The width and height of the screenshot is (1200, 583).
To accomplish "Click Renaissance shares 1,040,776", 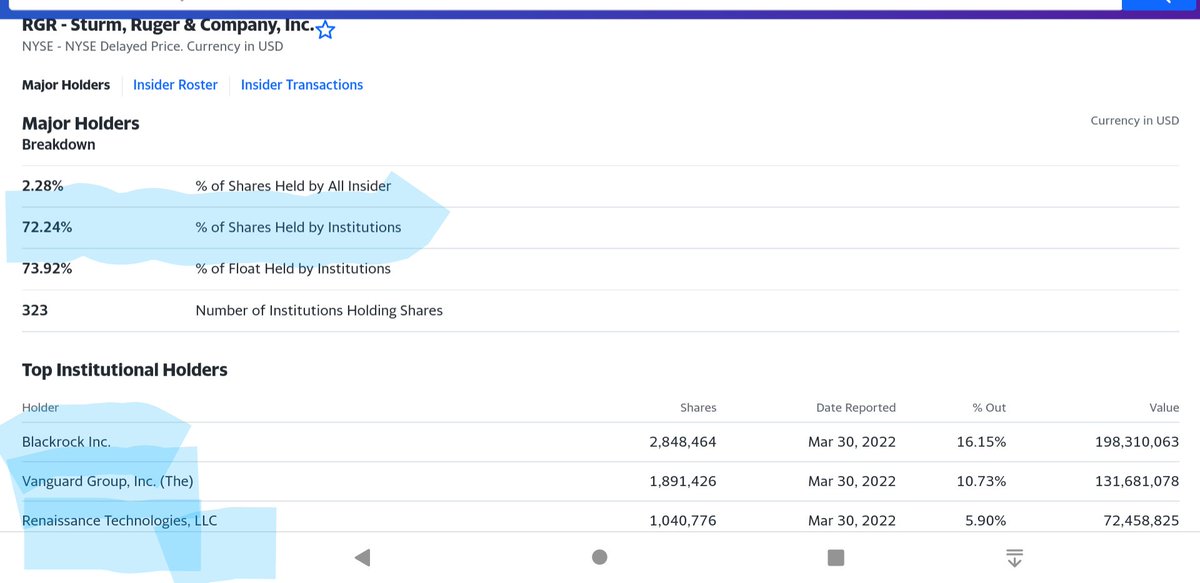I will pyautogui.click(x=683, y=520).
